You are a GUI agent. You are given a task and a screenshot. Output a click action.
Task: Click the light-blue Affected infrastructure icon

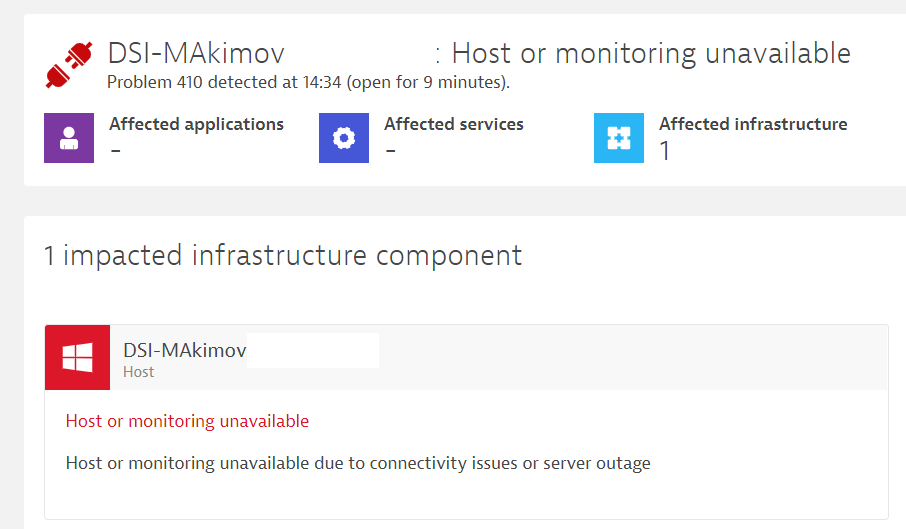(619, 138)
